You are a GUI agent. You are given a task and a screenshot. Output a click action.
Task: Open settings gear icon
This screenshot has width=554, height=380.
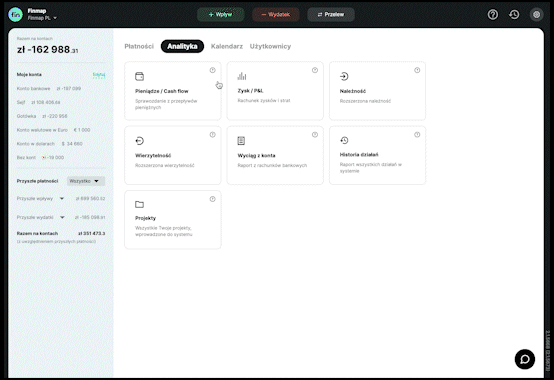coord(536,14)
